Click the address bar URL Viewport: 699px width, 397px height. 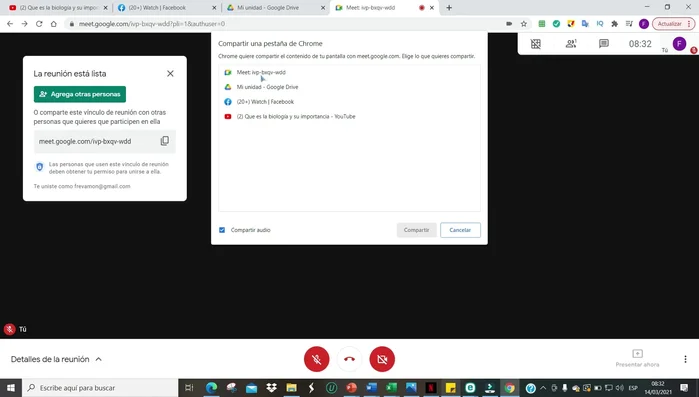[x=152, y=24]
